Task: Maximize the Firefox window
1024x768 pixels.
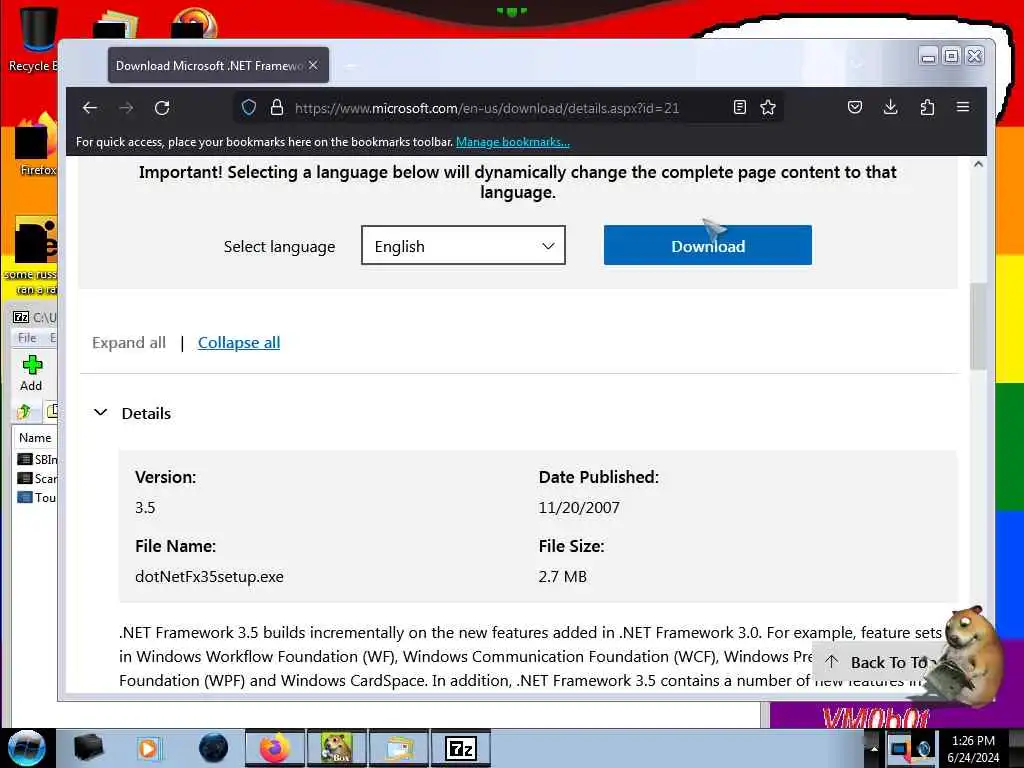Action: 952,57
